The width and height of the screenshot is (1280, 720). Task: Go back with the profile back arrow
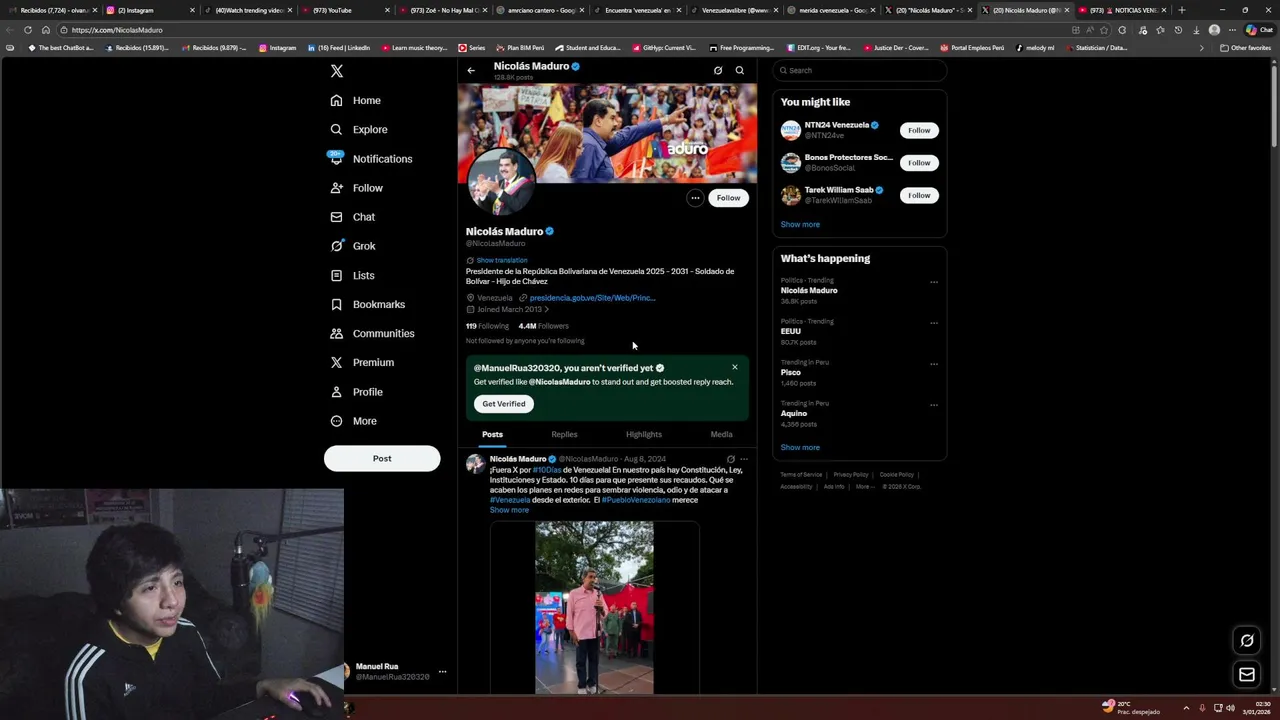471,70
